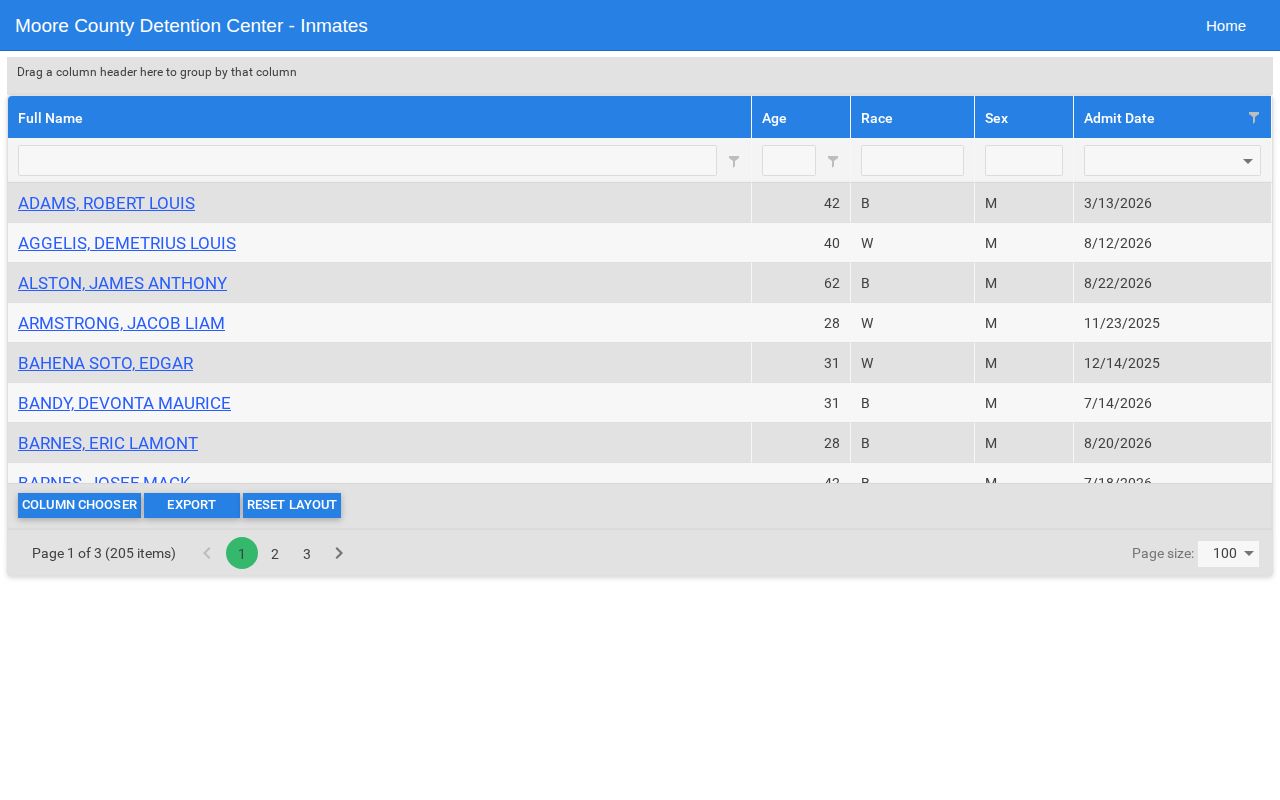Sort by the Full Name column header
Viewport: 1280px width, 800px height.
379,118
